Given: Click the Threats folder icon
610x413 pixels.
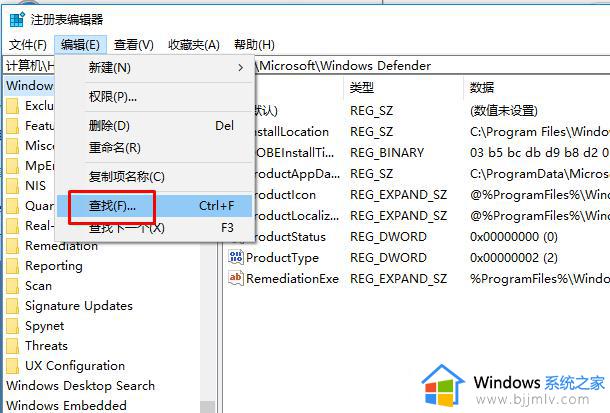Looking at the screenshot, I should 12,346.
